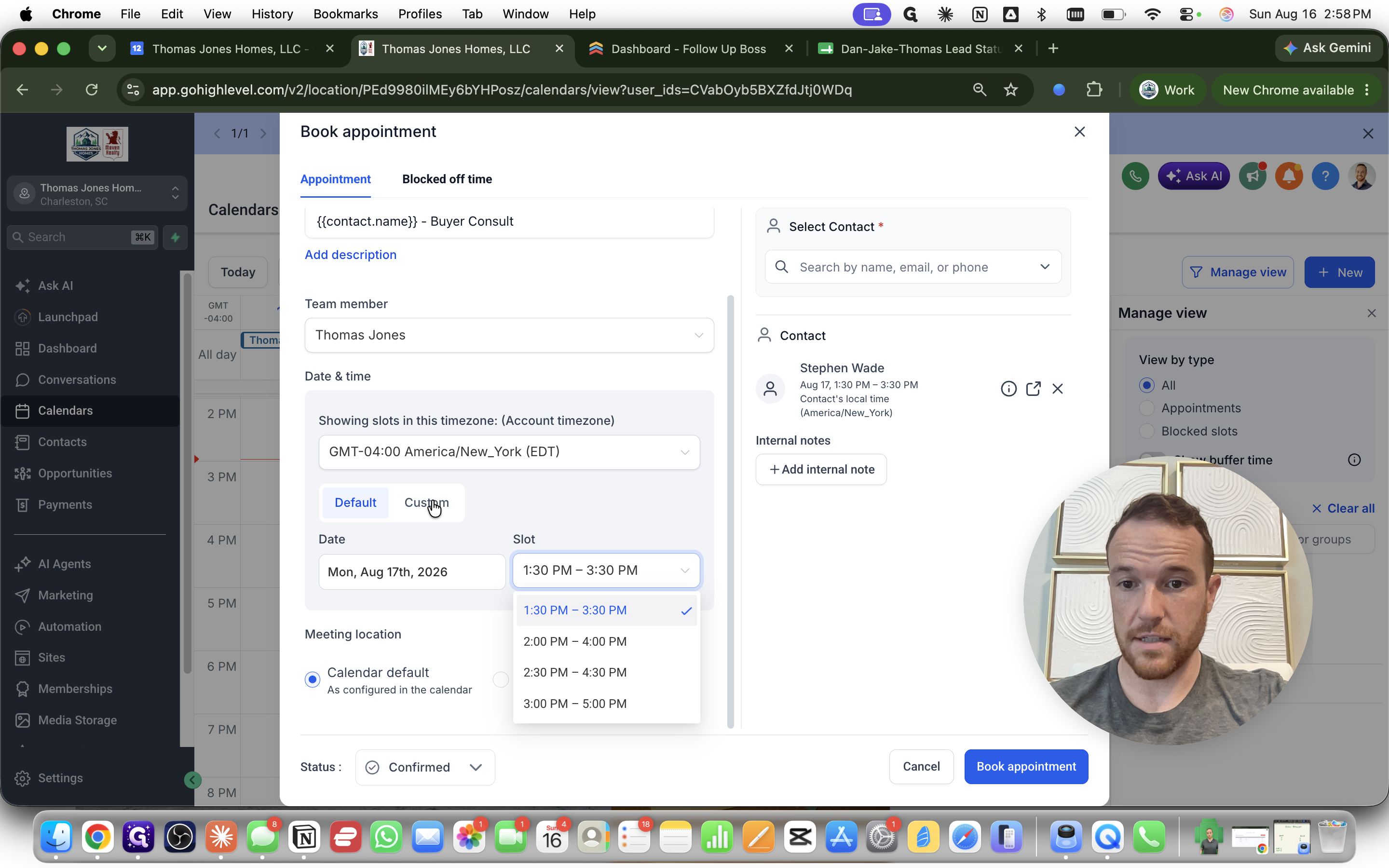
Task: Select the Calendar default radio button
Action: pos(312,680)
